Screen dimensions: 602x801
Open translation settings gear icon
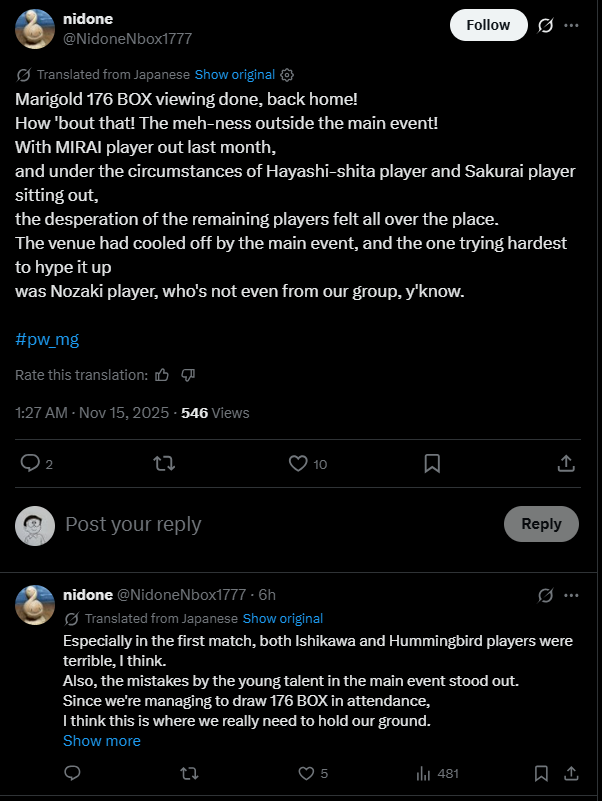pyautogui.click(x=287, y=75)
